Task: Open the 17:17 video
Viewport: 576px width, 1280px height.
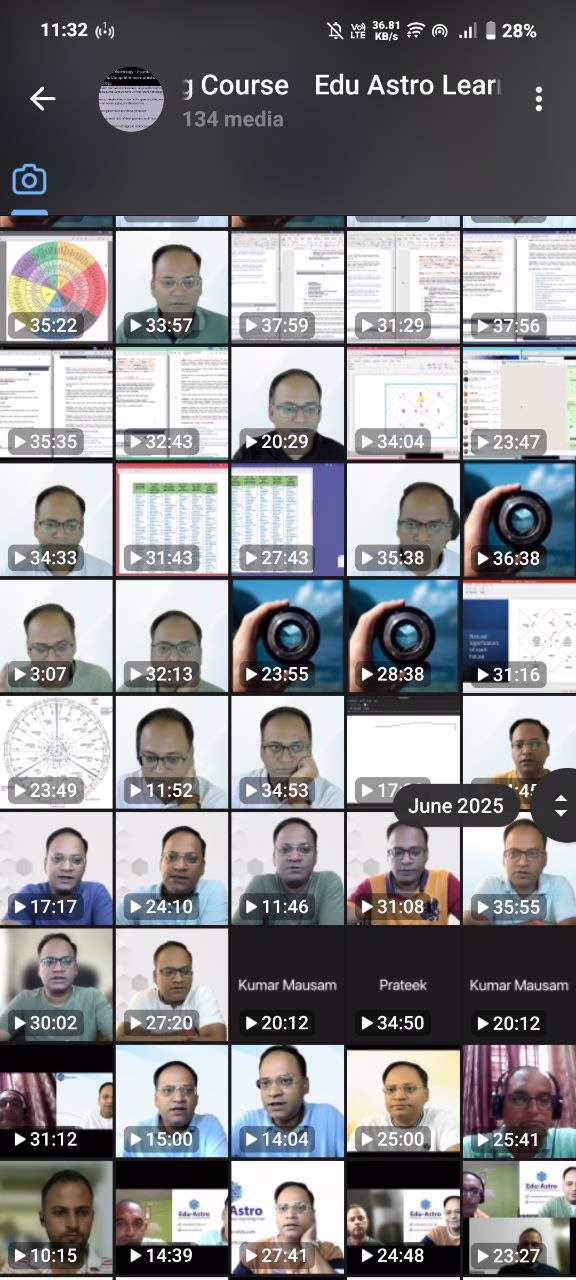Action: pyautogui.click(x=56, y=868)
